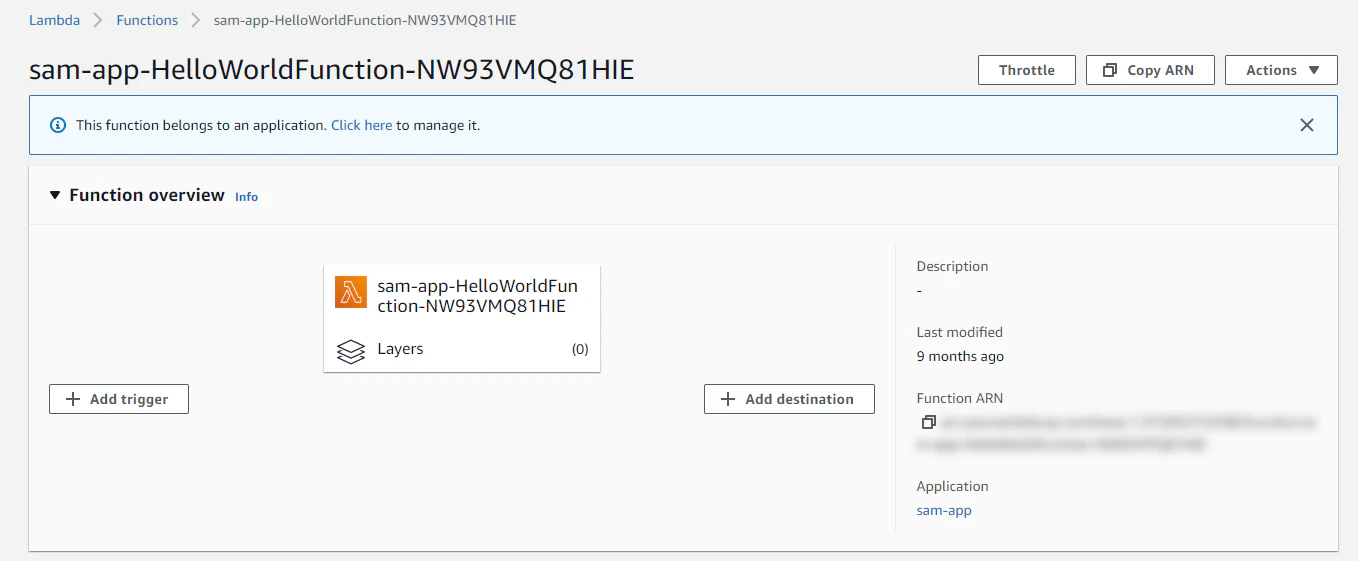Click the function name at the end of the breadcrumb
Image resolution: width=1358 pixels, height=561 pixels.
365,20
